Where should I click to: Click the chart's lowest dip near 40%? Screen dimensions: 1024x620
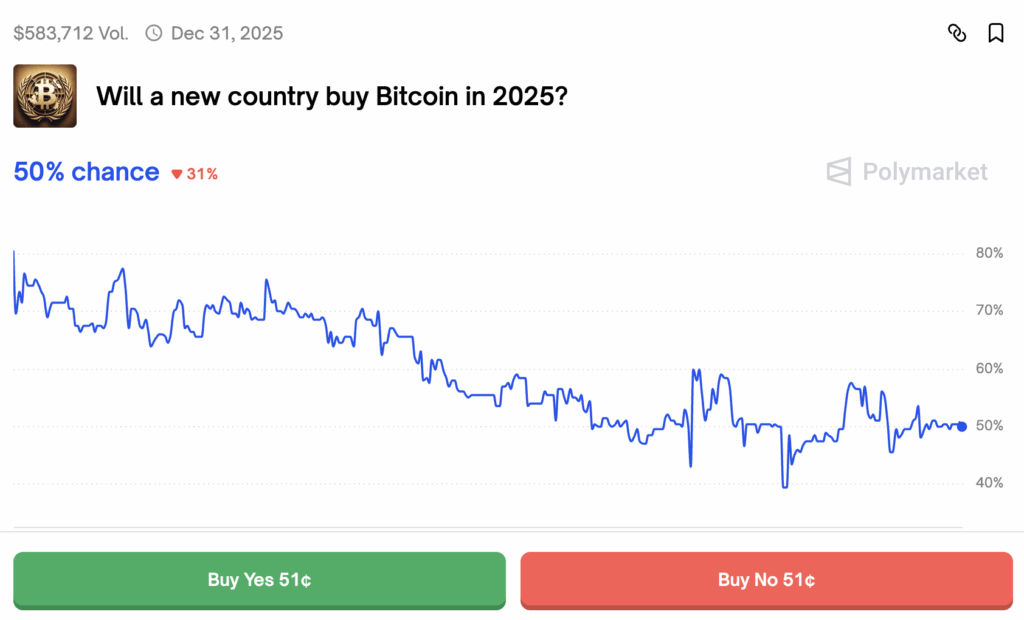click(784, 485)
